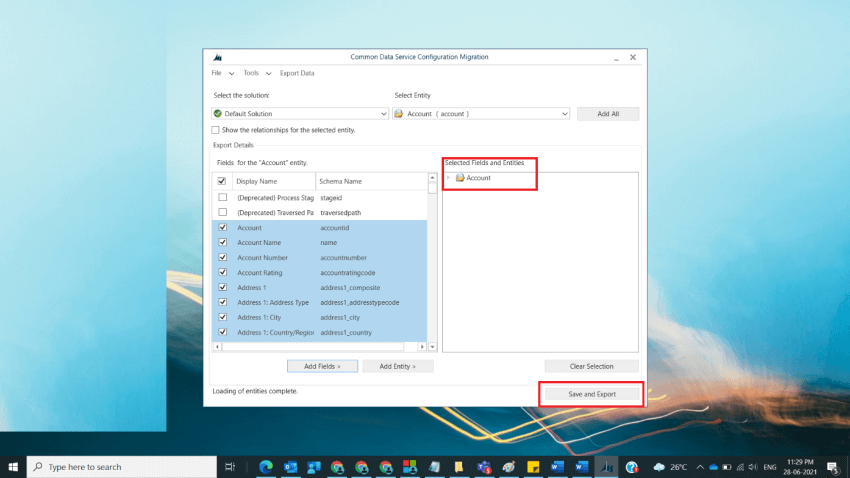Uncheck the Account Rating field checkbox

223,272
